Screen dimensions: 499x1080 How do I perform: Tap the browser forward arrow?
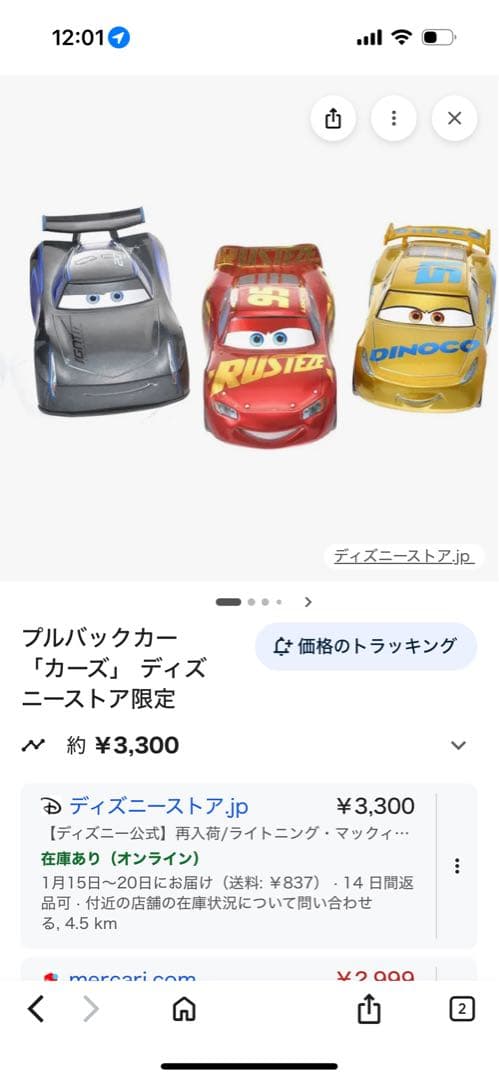click(91, 1010)
